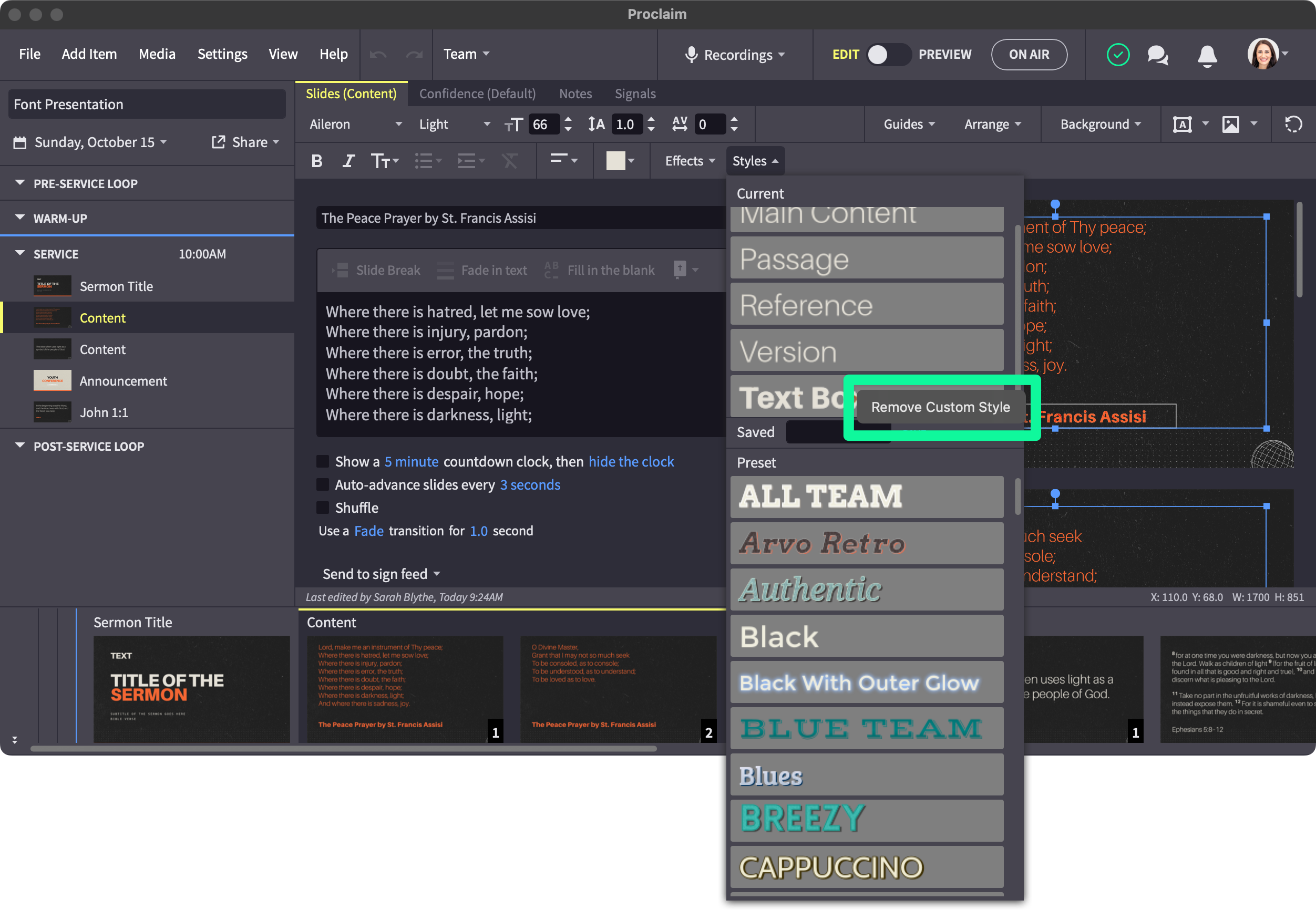Click the insert image icon
The image size is (1316, 910).
coord(1230,125)
